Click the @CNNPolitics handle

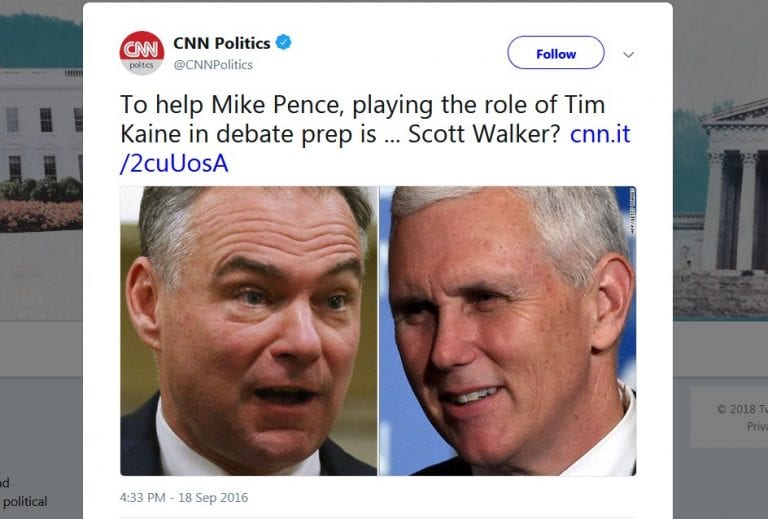(x=213, y=65)
